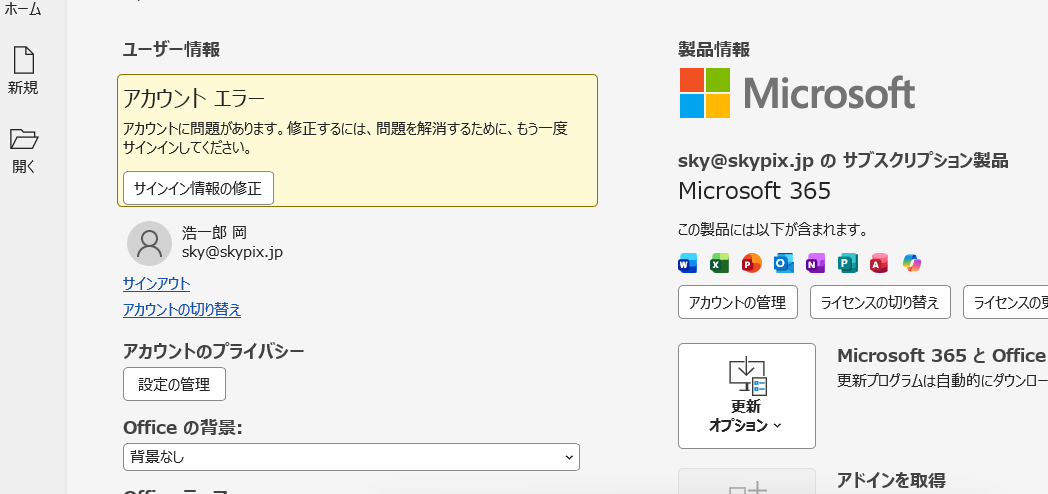The height and width of the screenshot is (494, 1048).
Task: Click the 設定の管理 privacy button
Action: click(174, 384)
